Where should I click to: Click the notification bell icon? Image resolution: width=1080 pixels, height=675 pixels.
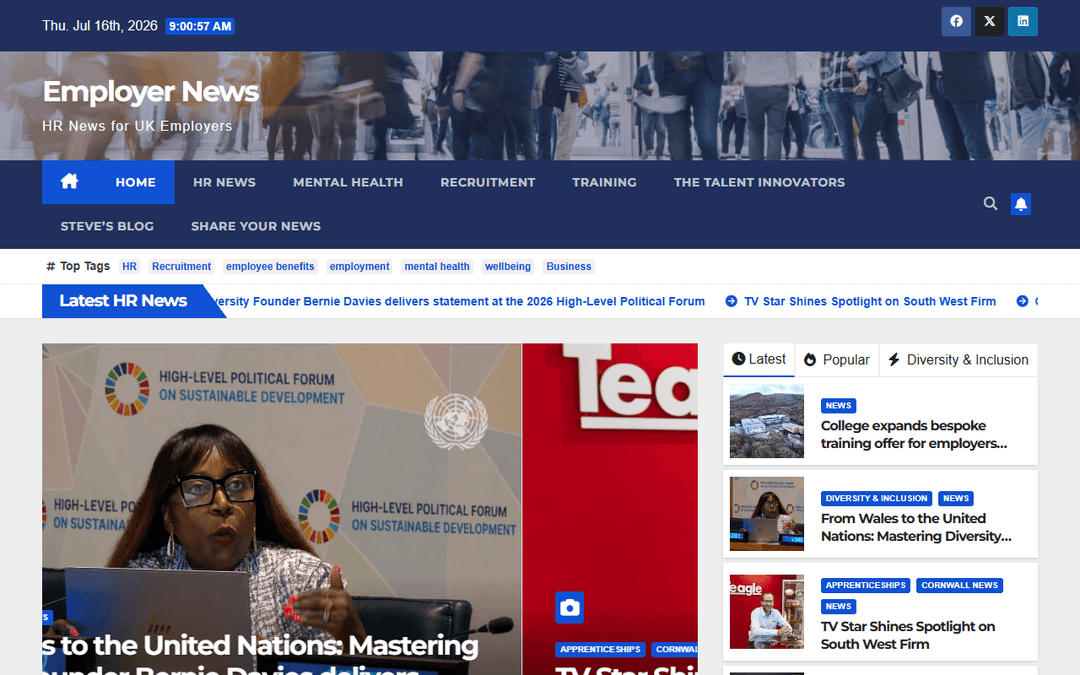[x=1021, y=204]
